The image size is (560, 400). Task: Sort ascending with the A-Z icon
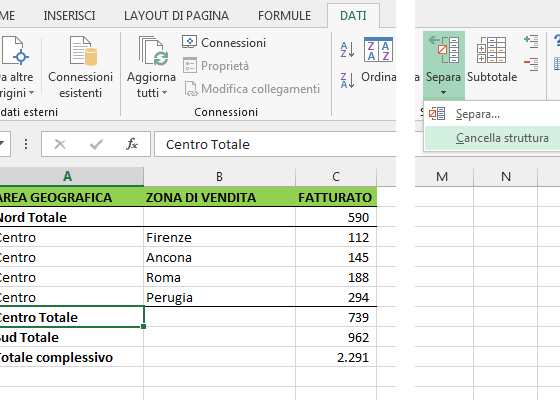coord(348,50)
